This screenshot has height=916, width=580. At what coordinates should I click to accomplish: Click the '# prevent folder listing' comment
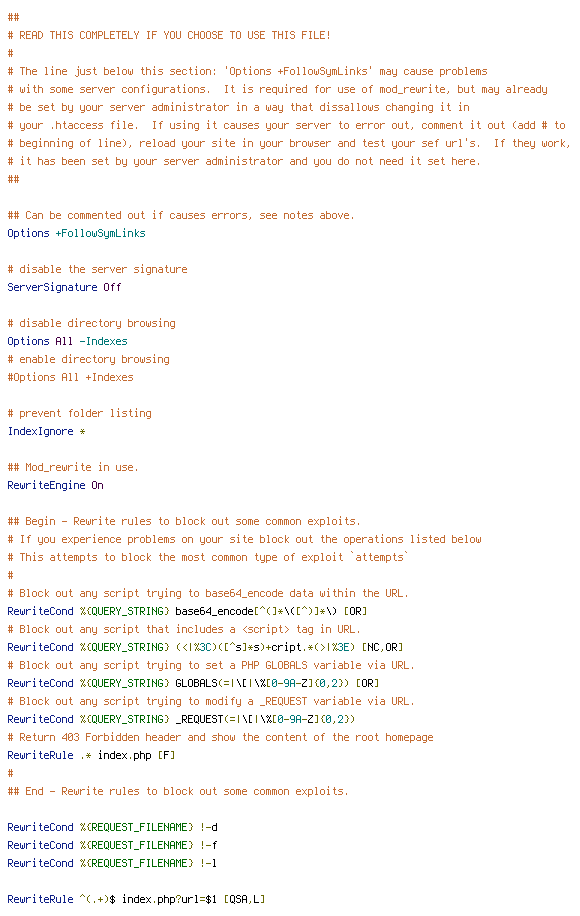click(x=79, y=413)
